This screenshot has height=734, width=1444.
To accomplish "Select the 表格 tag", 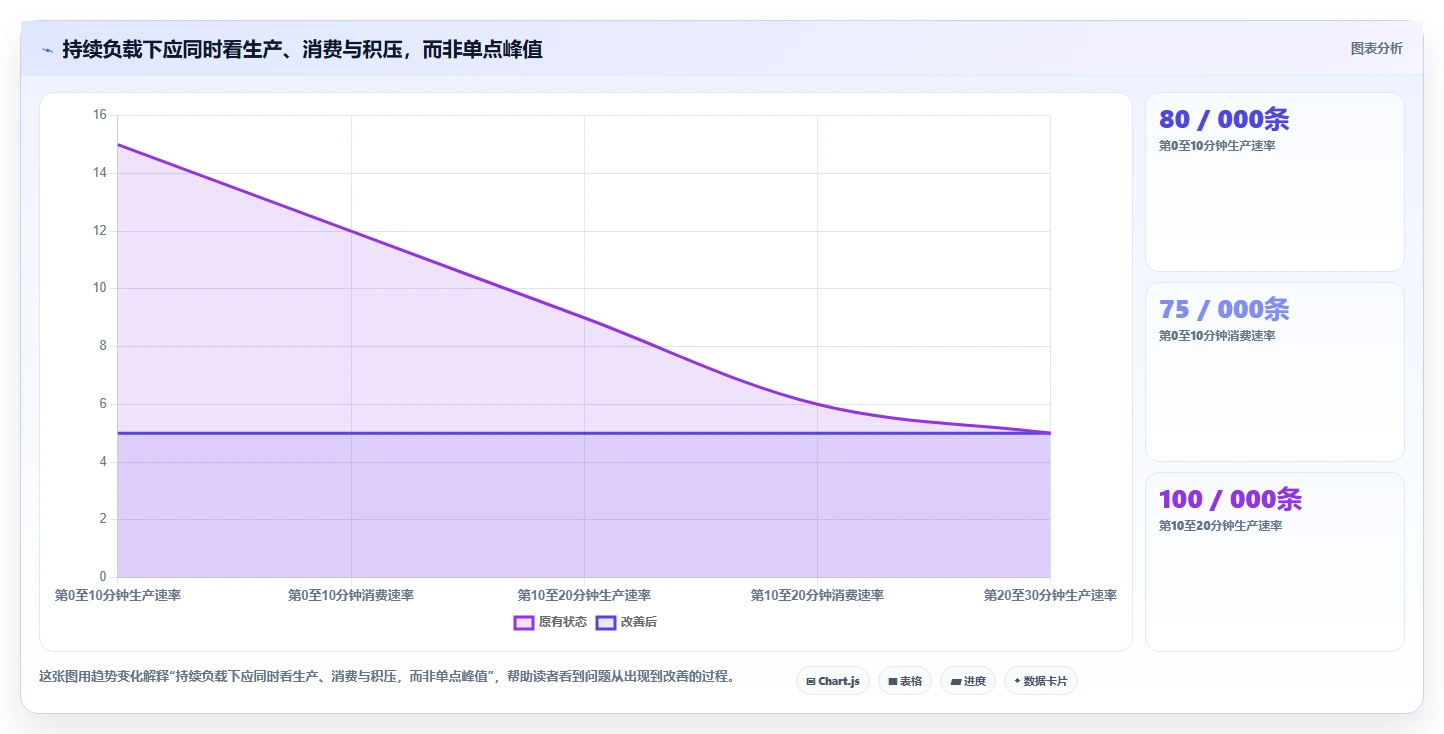I will (x=905, y=681).
